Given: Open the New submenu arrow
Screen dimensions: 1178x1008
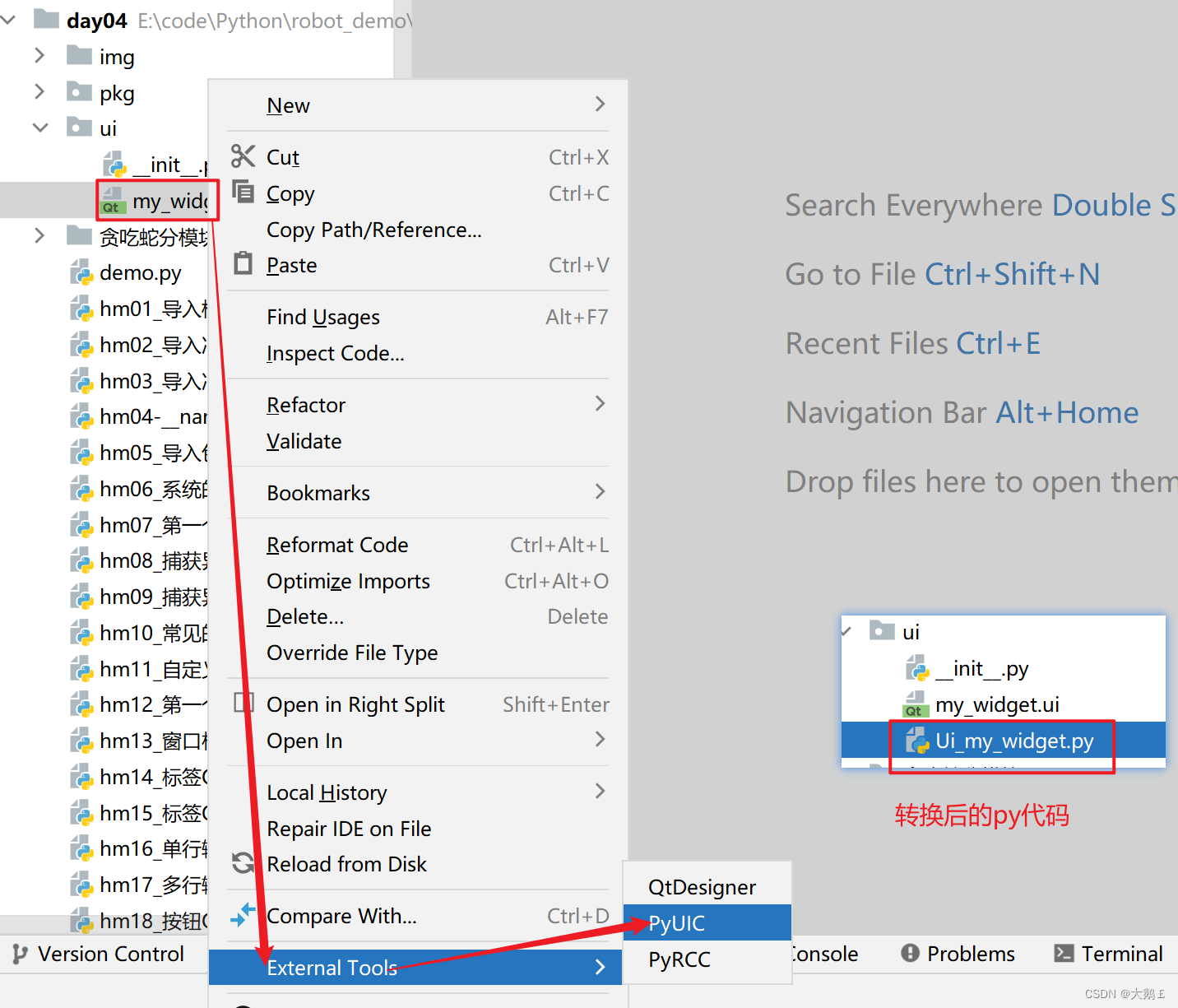Looking at the screenshot, I should pyautogui.click(x=600, y=104).
